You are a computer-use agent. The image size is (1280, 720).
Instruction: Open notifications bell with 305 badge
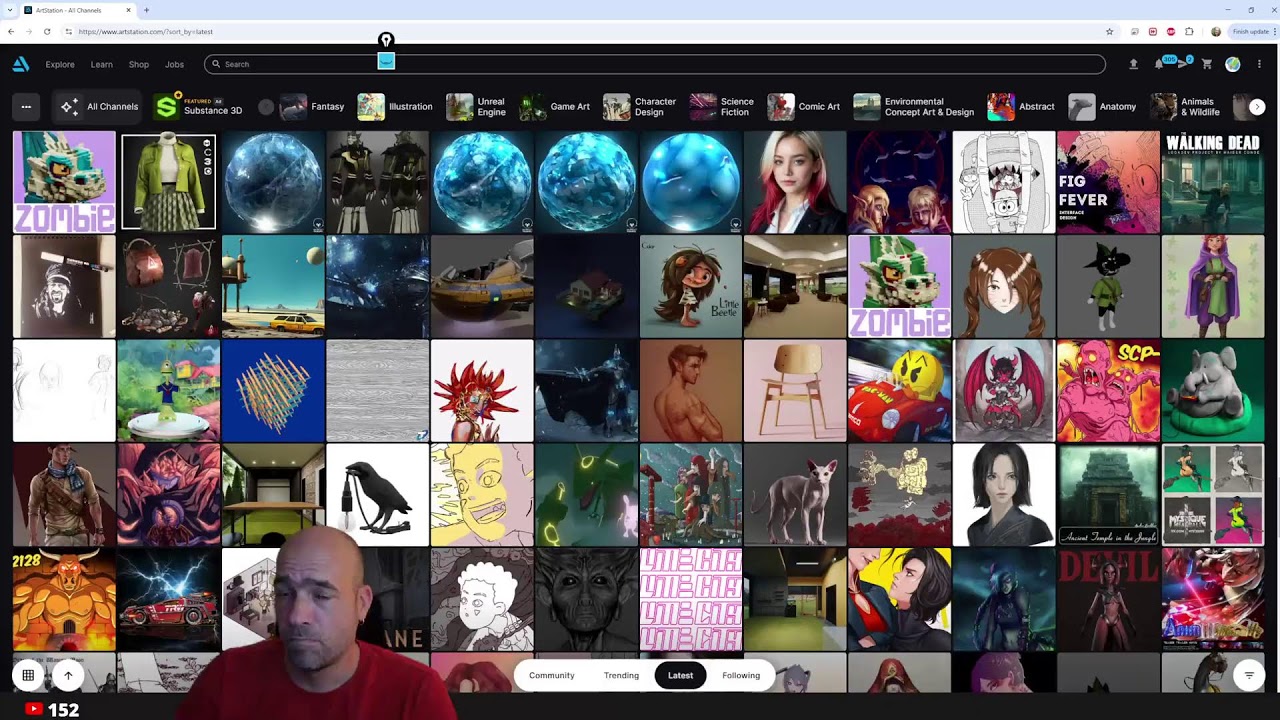pyautogui.click(x=1160, y=64)
